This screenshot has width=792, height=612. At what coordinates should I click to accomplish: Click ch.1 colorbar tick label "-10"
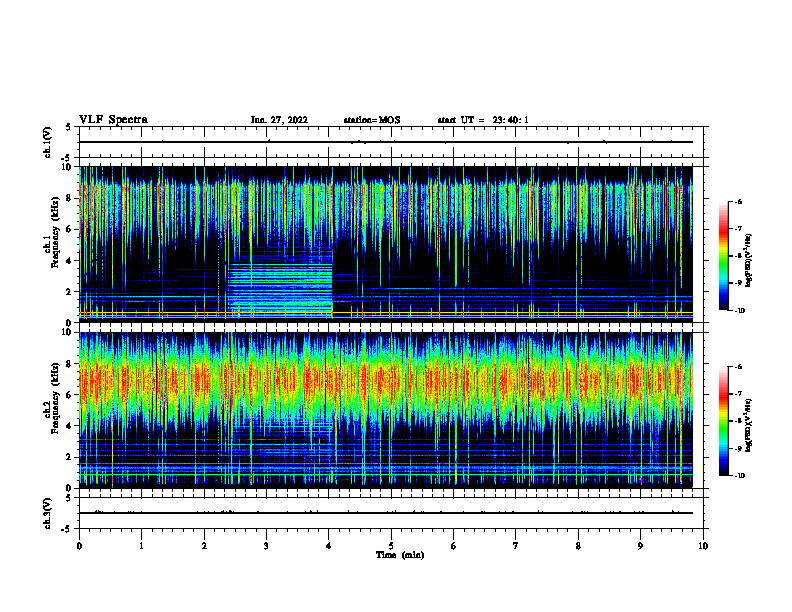point(739,311)
